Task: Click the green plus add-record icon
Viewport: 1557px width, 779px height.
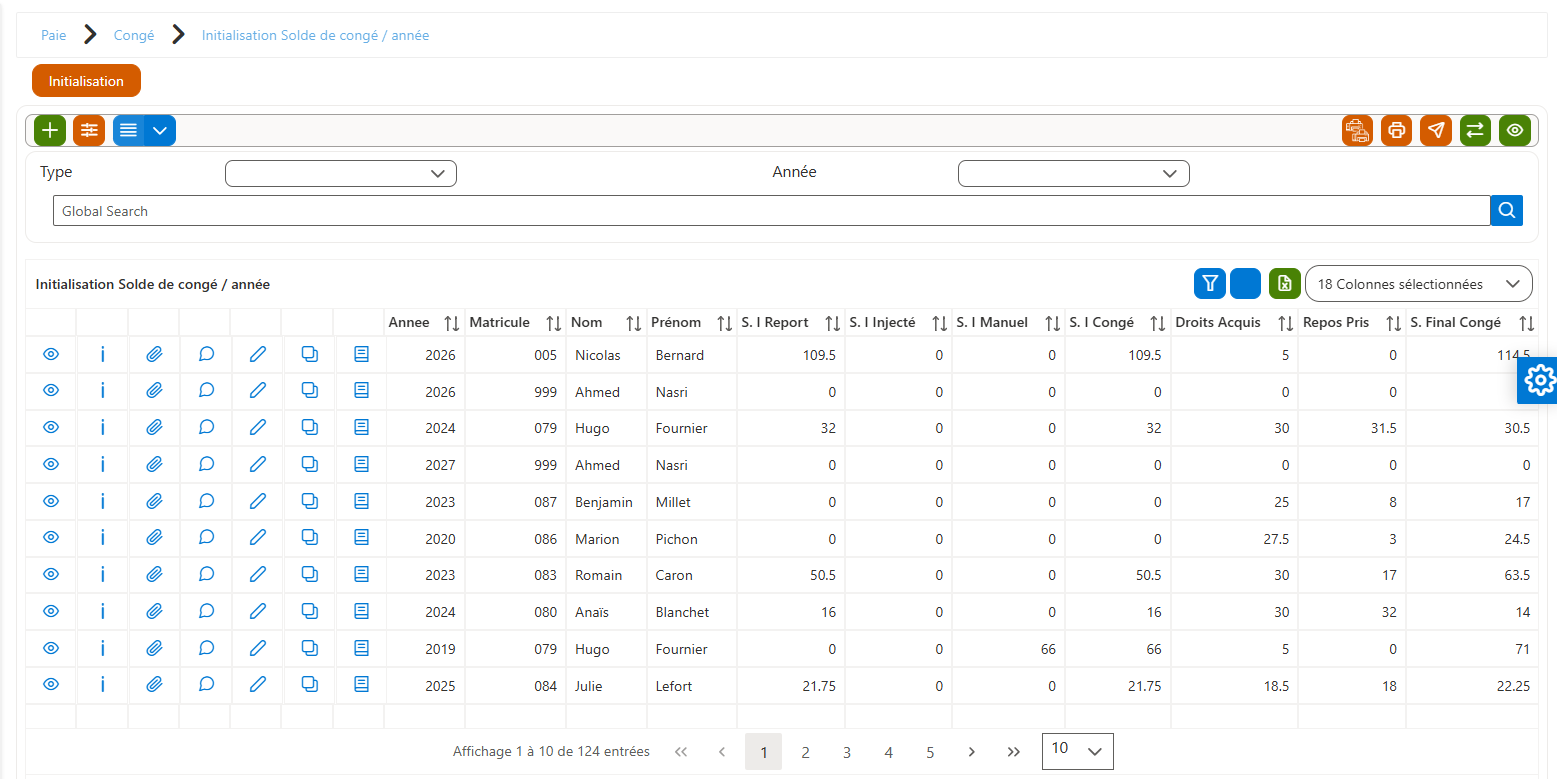Action: coord(50,130)
